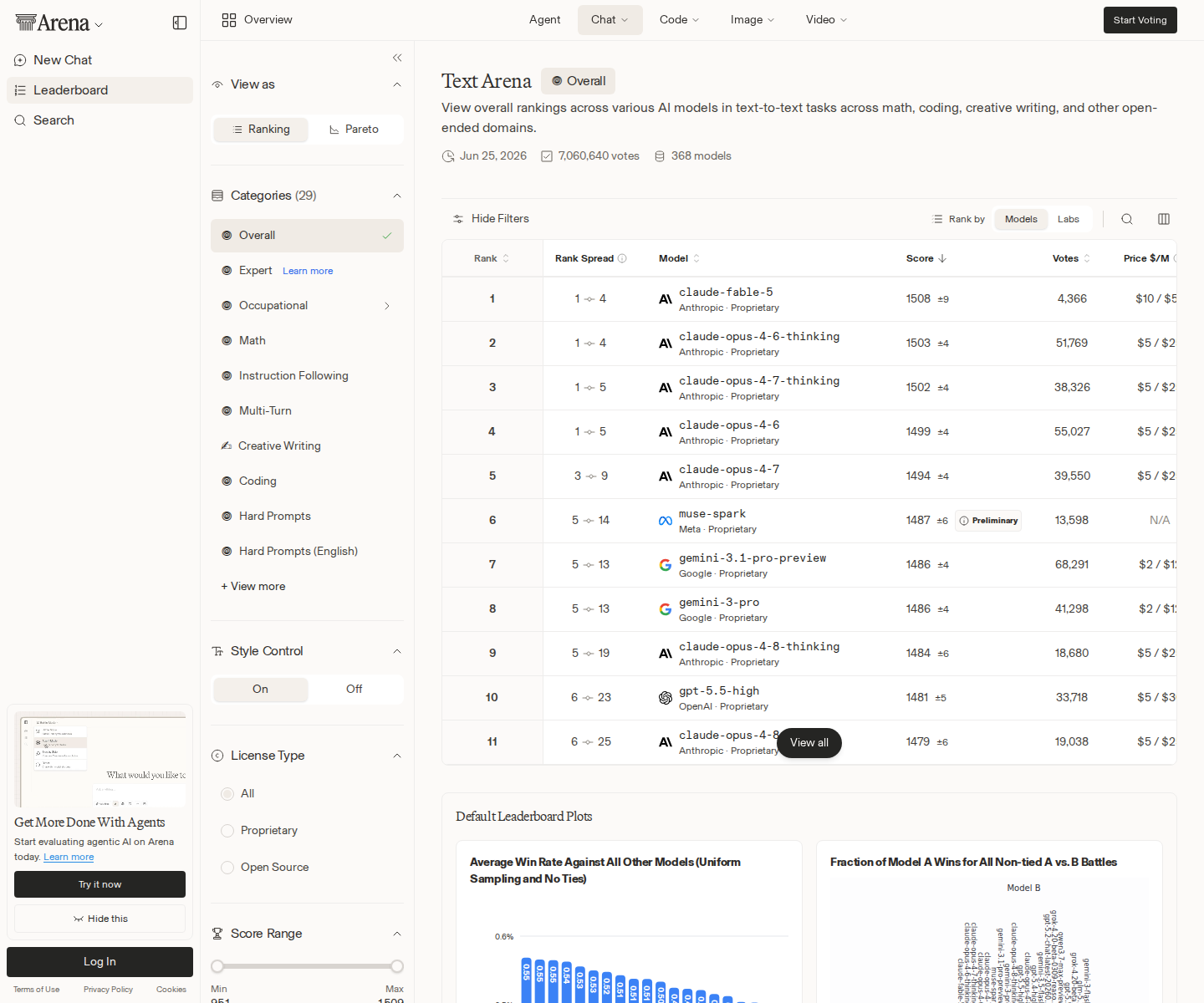Click the Start Voting button
The image size is (1204, 1003).
(1140, 20)
